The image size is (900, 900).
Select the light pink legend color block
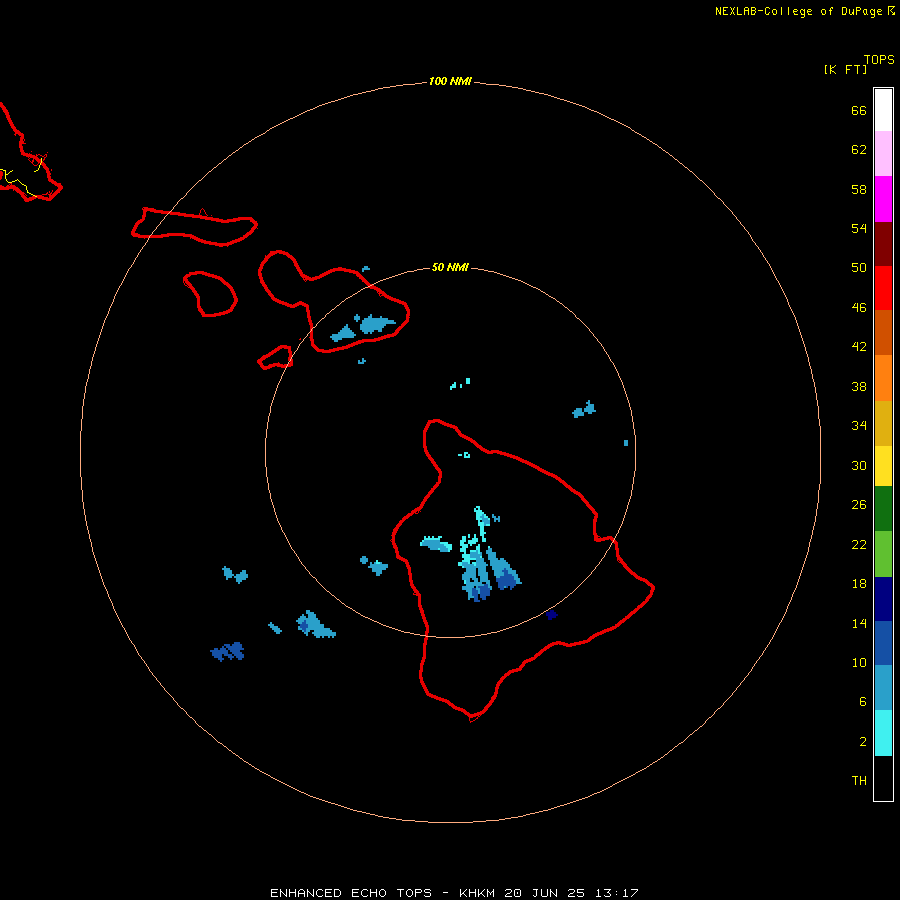point(883,153)
